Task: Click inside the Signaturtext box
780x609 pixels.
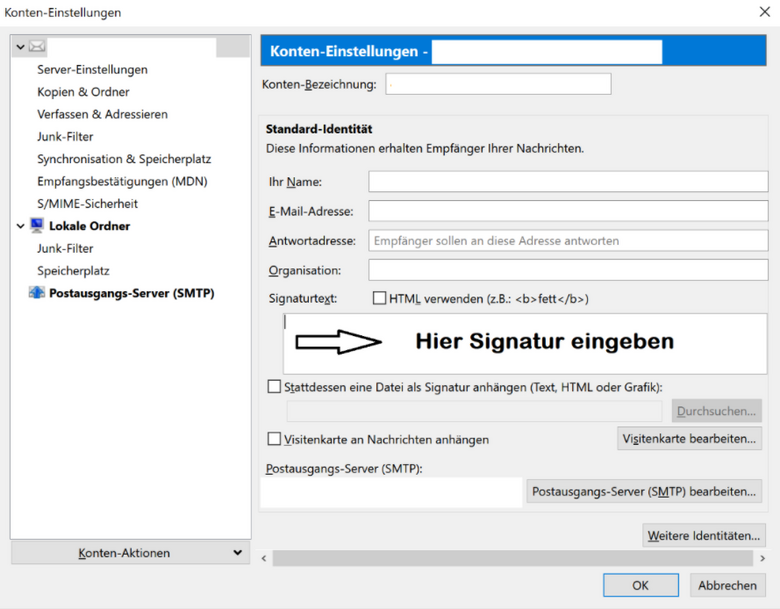Action: (525, 343)
